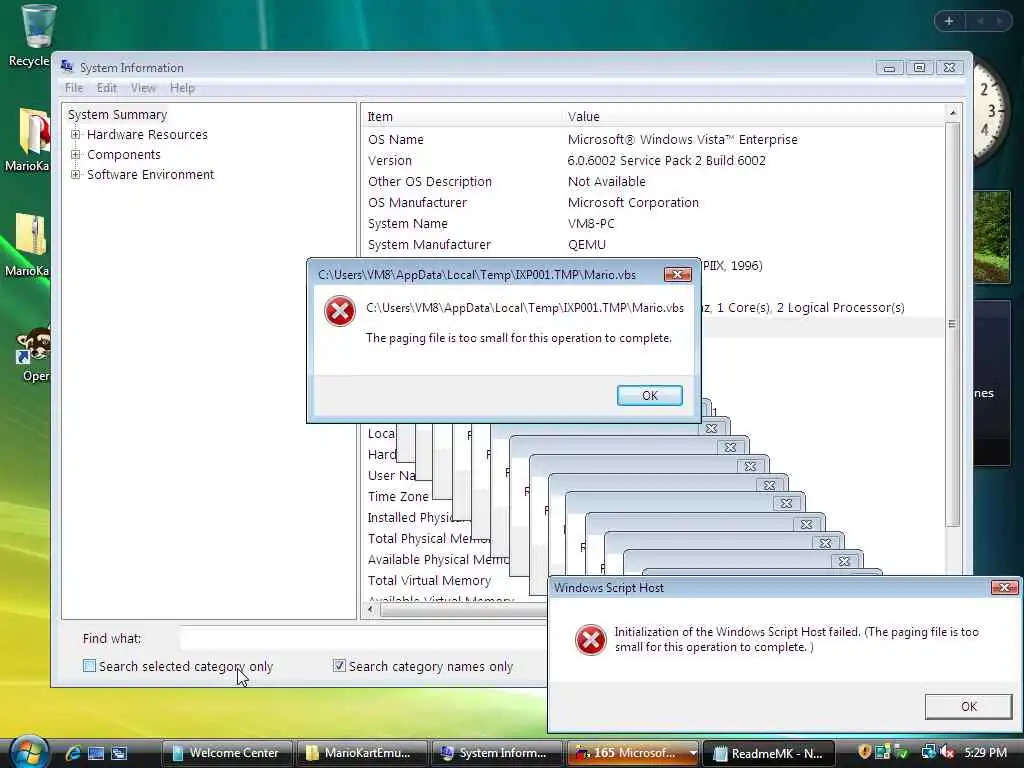Expand Software Environment tree node
This screenshot has height=768, width=1024.
(76, 174)
